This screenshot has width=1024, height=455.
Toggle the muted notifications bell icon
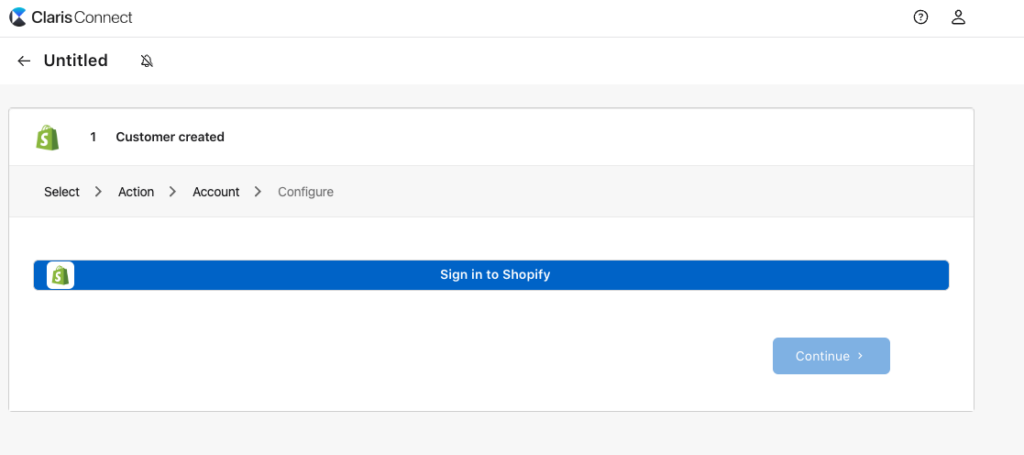point(147,61)
